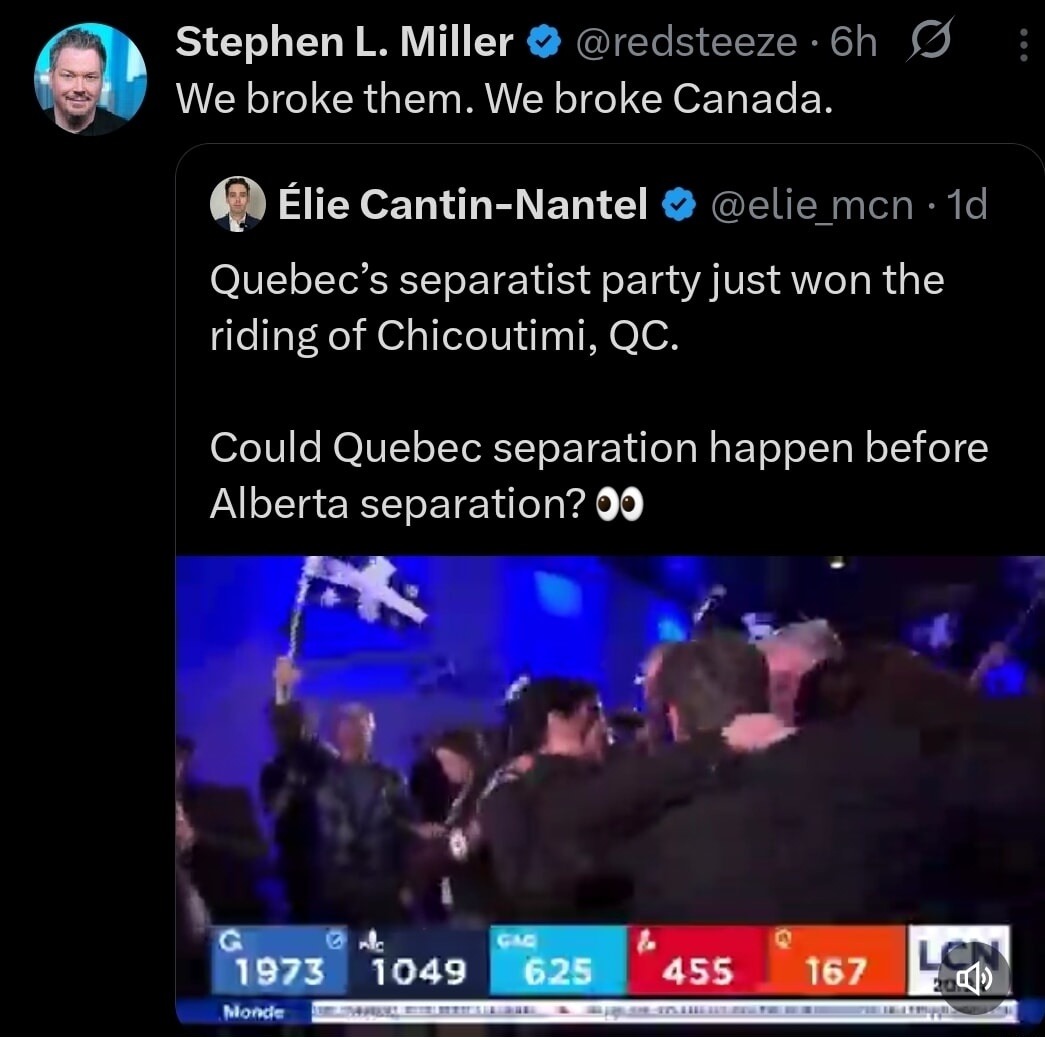Click the Grok icon on Stephen Miller's post

click(929, 42)
